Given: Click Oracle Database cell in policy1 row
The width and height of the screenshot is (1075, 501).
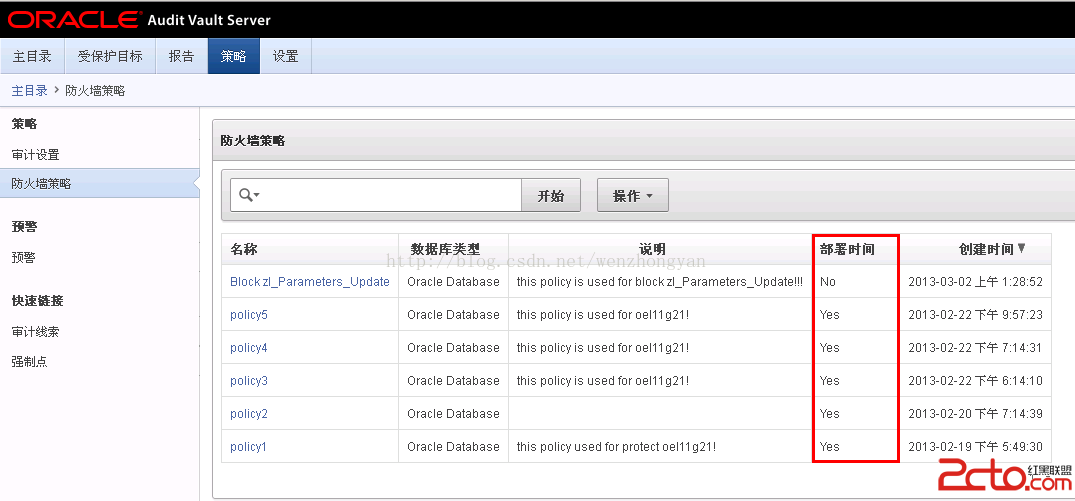Looking at the screenshot, I should point(453,446).
